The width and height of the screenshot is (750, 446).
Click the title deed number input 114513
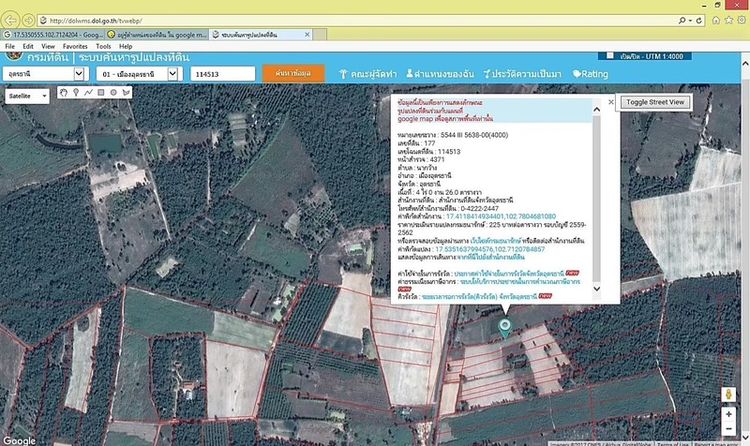tap(222, 74)
